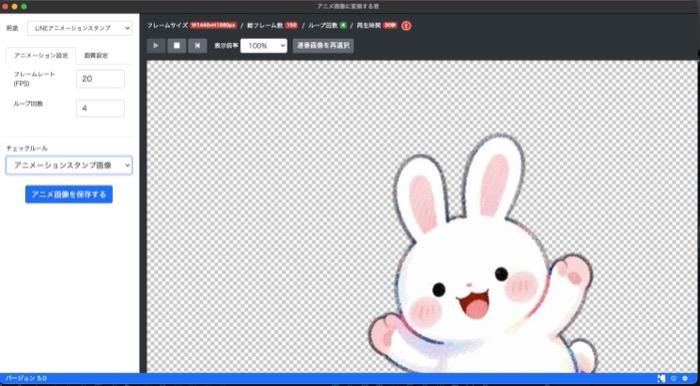
Task: Click the document icon in blue status bar
Action: [661, 378]
